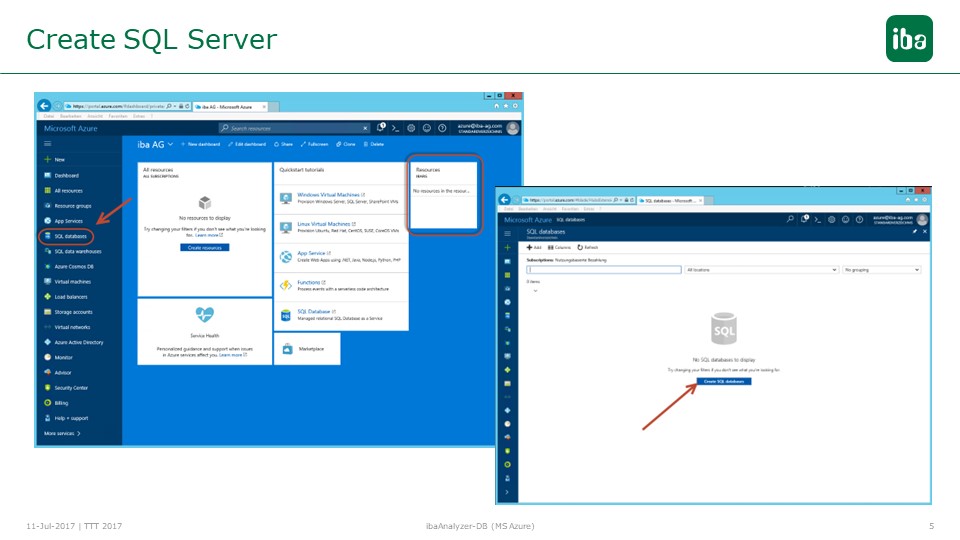Click the Create resources button
Image resolution: width=960 pixels, height=540 pixels.
pos(204,247)
